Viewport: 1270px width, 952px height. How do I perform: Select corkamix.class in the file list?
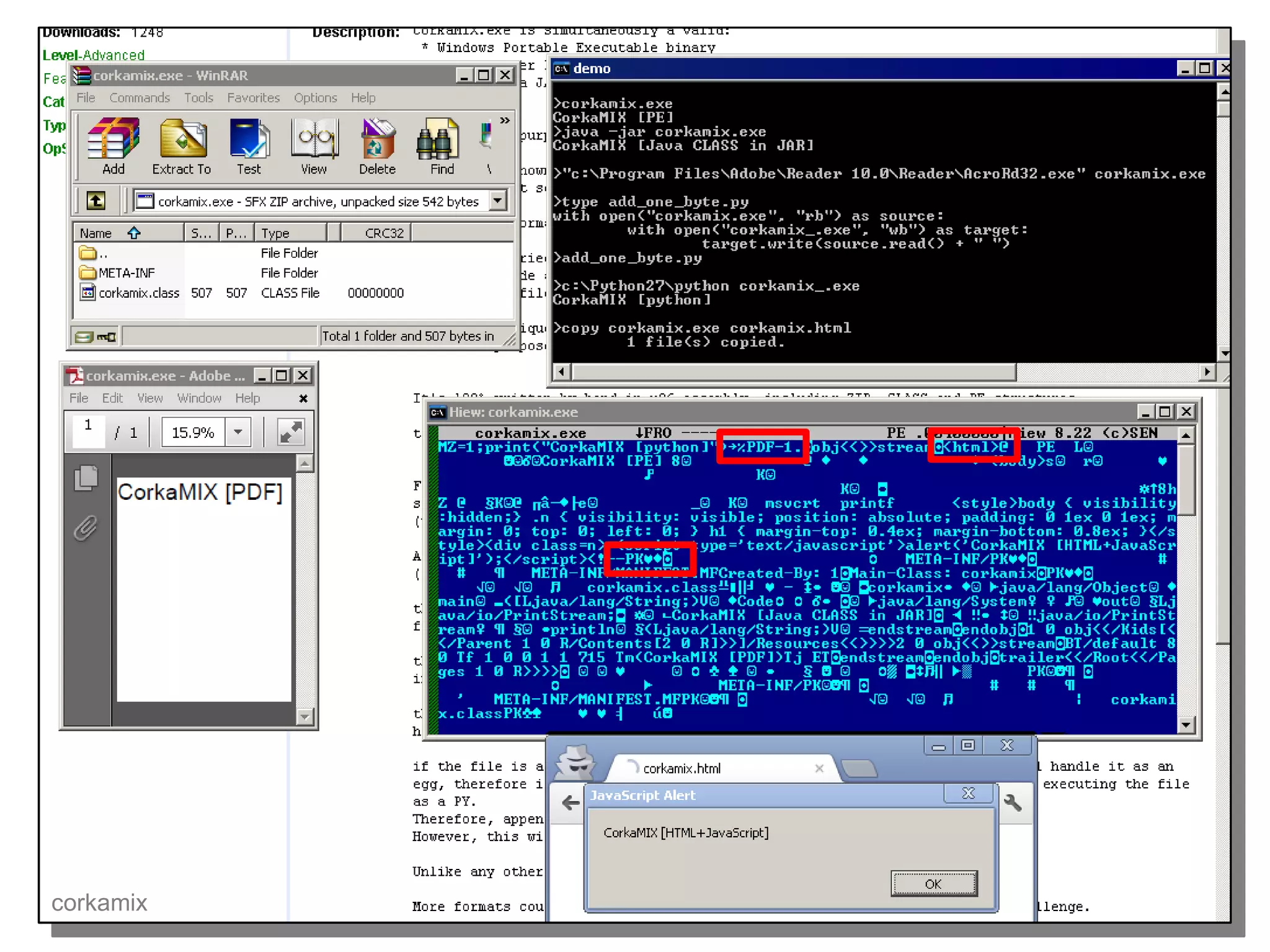tap(138, 293)
